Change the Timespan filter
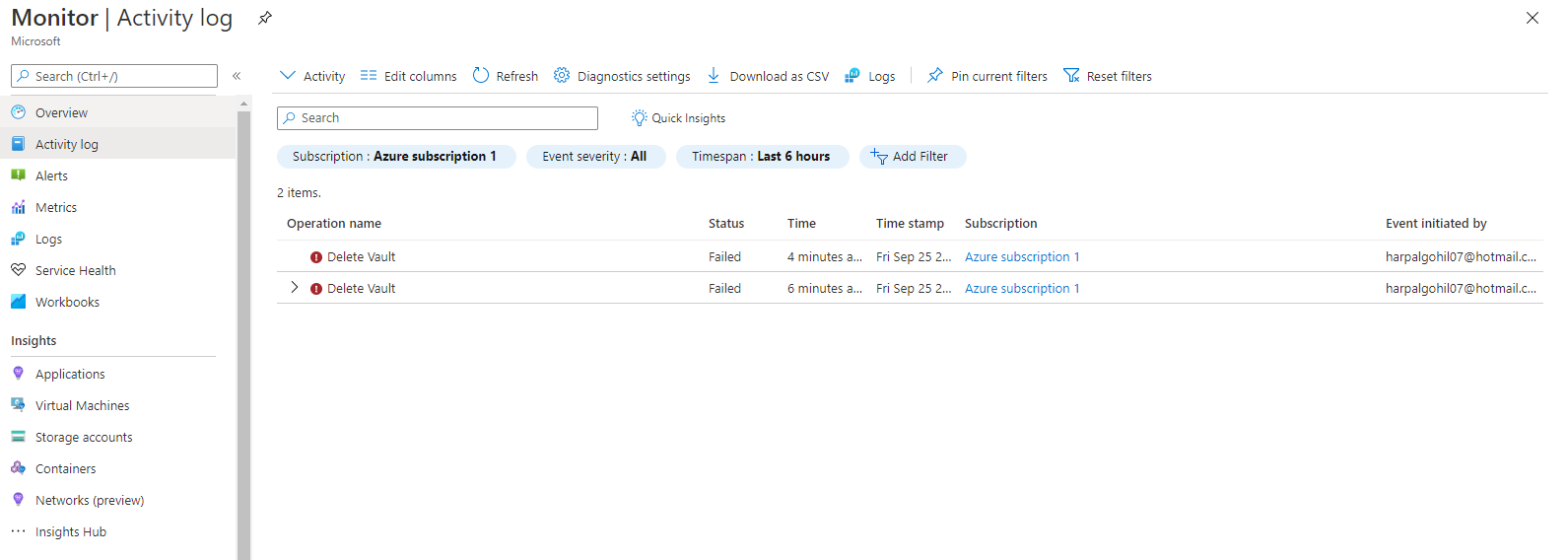The width and height of the screenshot is (1568, 560). (x=762, y=157)
